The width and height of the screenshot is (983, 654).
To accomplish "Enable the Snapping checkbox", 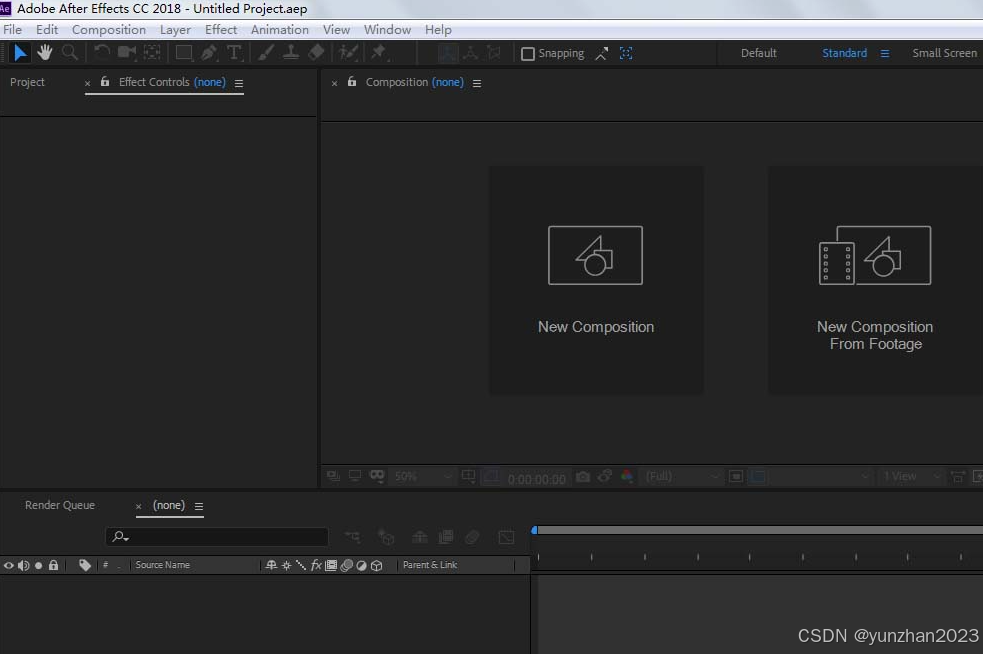I will click(x=528, y=54).
